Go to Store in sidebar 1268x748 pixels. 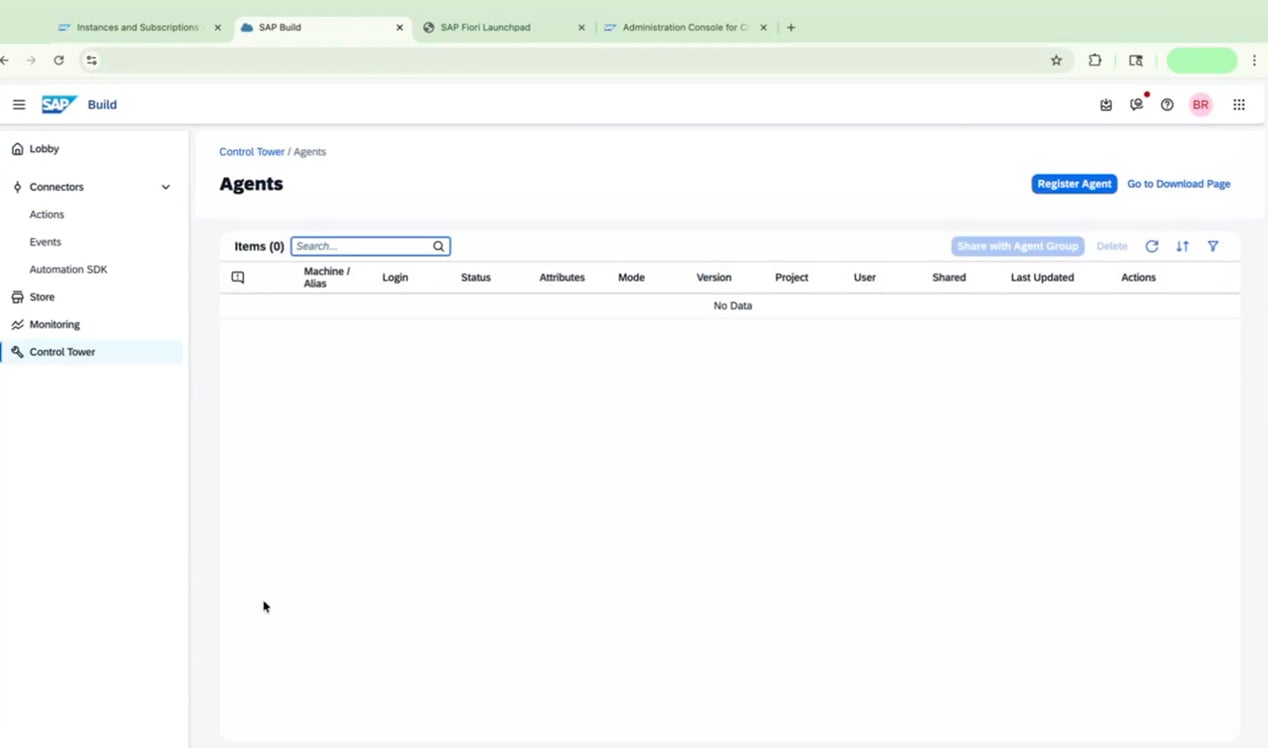click(42, 297)
